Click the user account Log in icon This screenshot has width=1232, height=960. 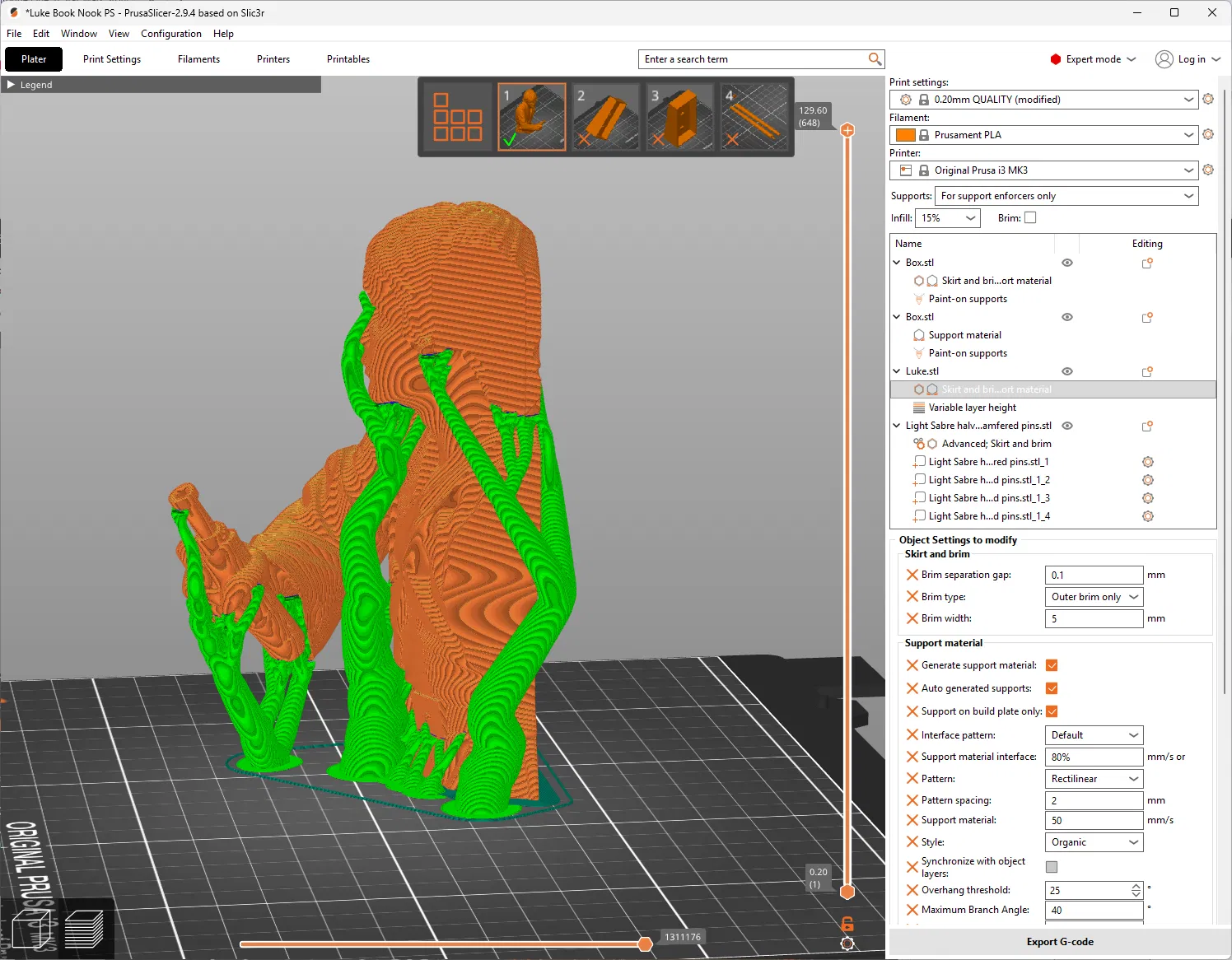point(1164,59)
